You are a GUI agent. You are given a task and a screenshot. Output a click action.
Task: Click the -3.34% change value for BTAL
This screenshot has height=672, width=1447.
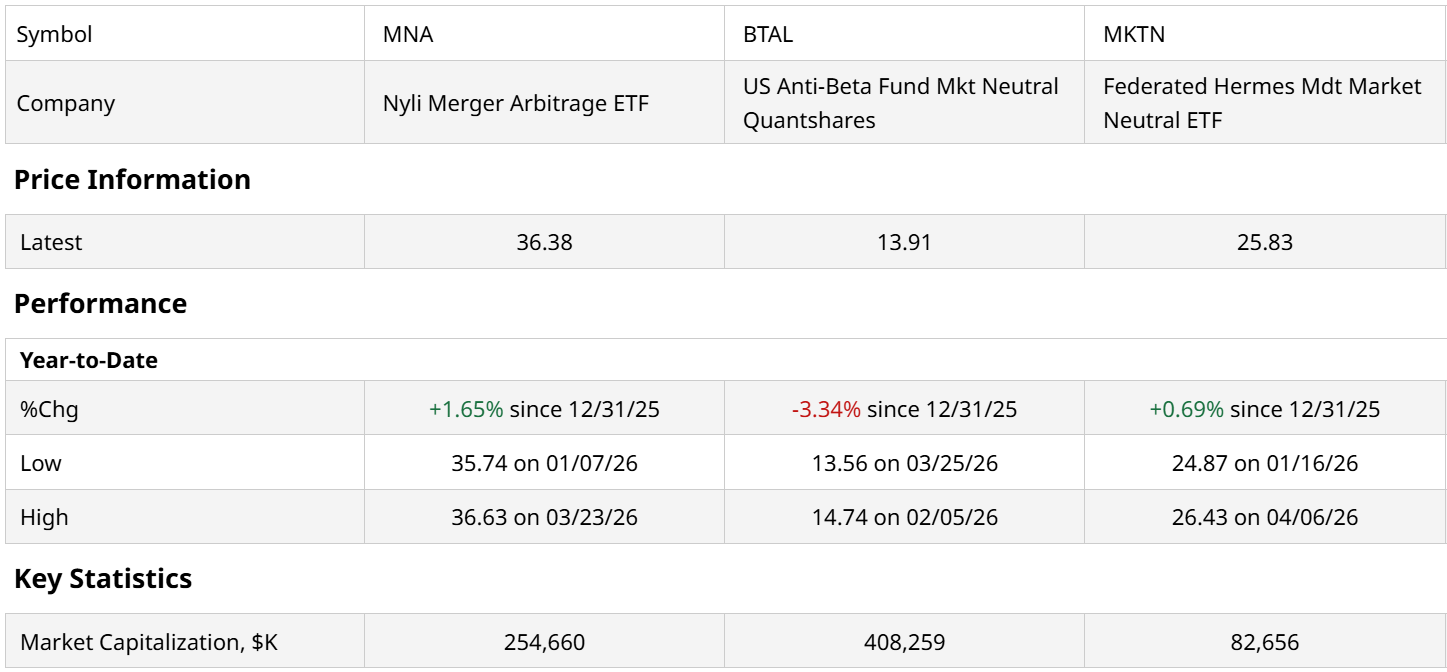coord(826,409)
